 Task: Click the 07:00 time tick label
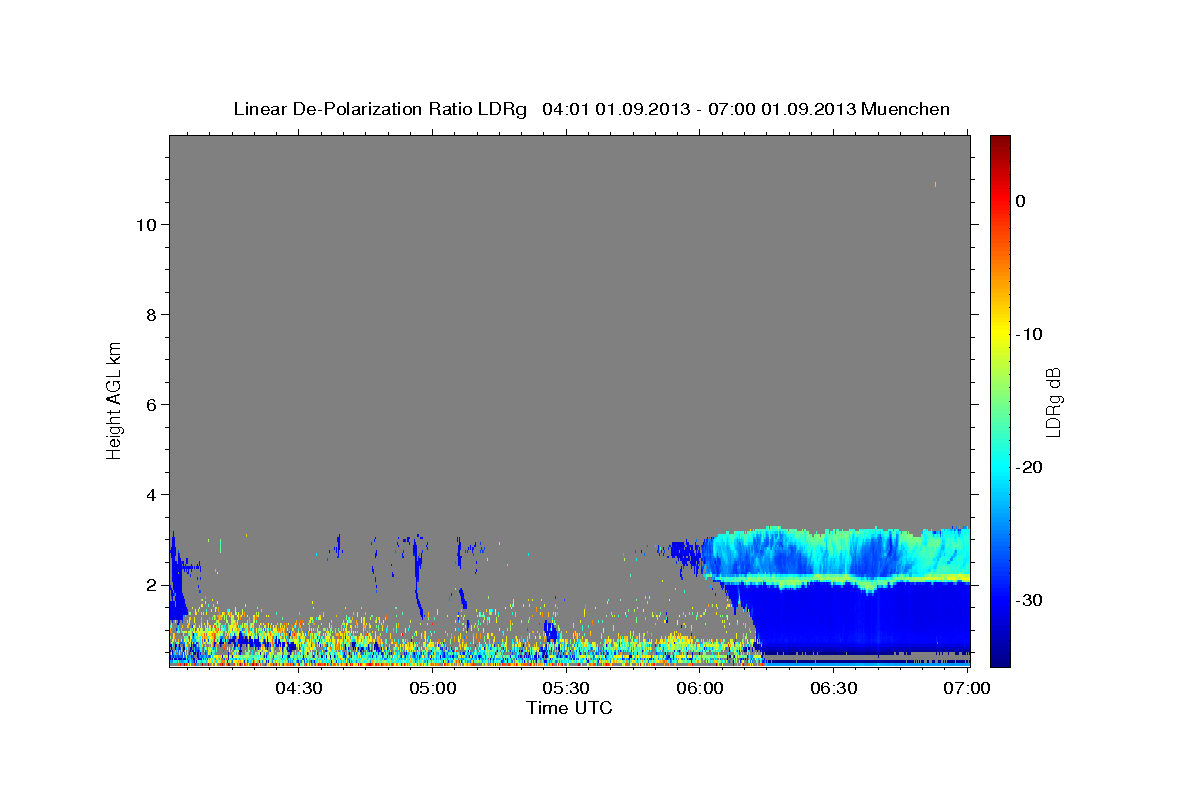(967, 688)
